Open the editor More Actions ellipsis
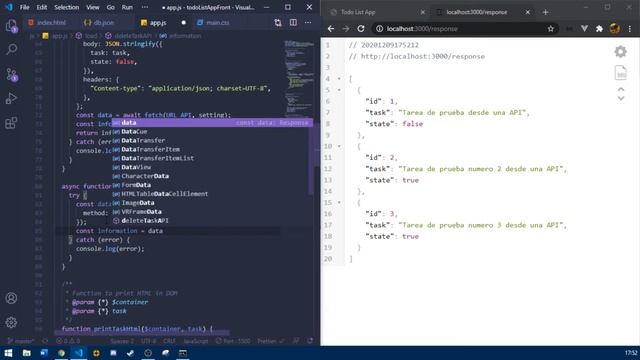Screen dimensions: 640x360 [308, 23]
